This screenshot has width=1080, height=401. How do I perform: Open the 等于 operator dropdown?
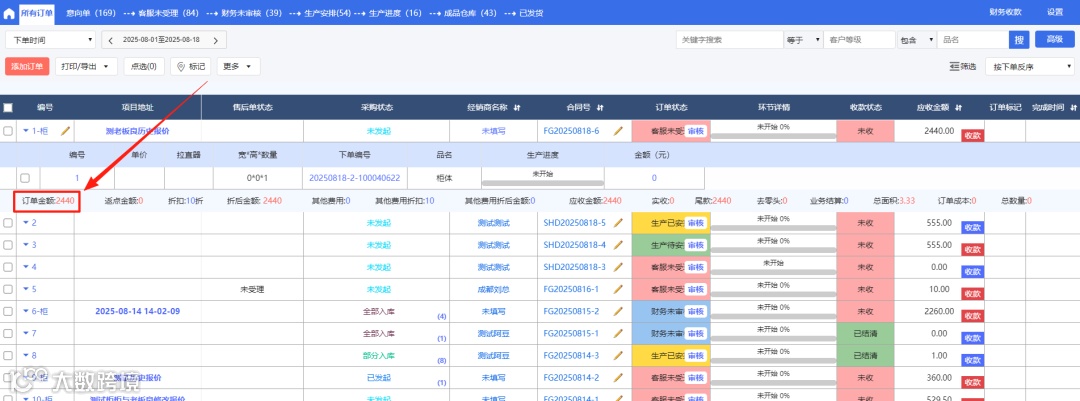[803, 40]
